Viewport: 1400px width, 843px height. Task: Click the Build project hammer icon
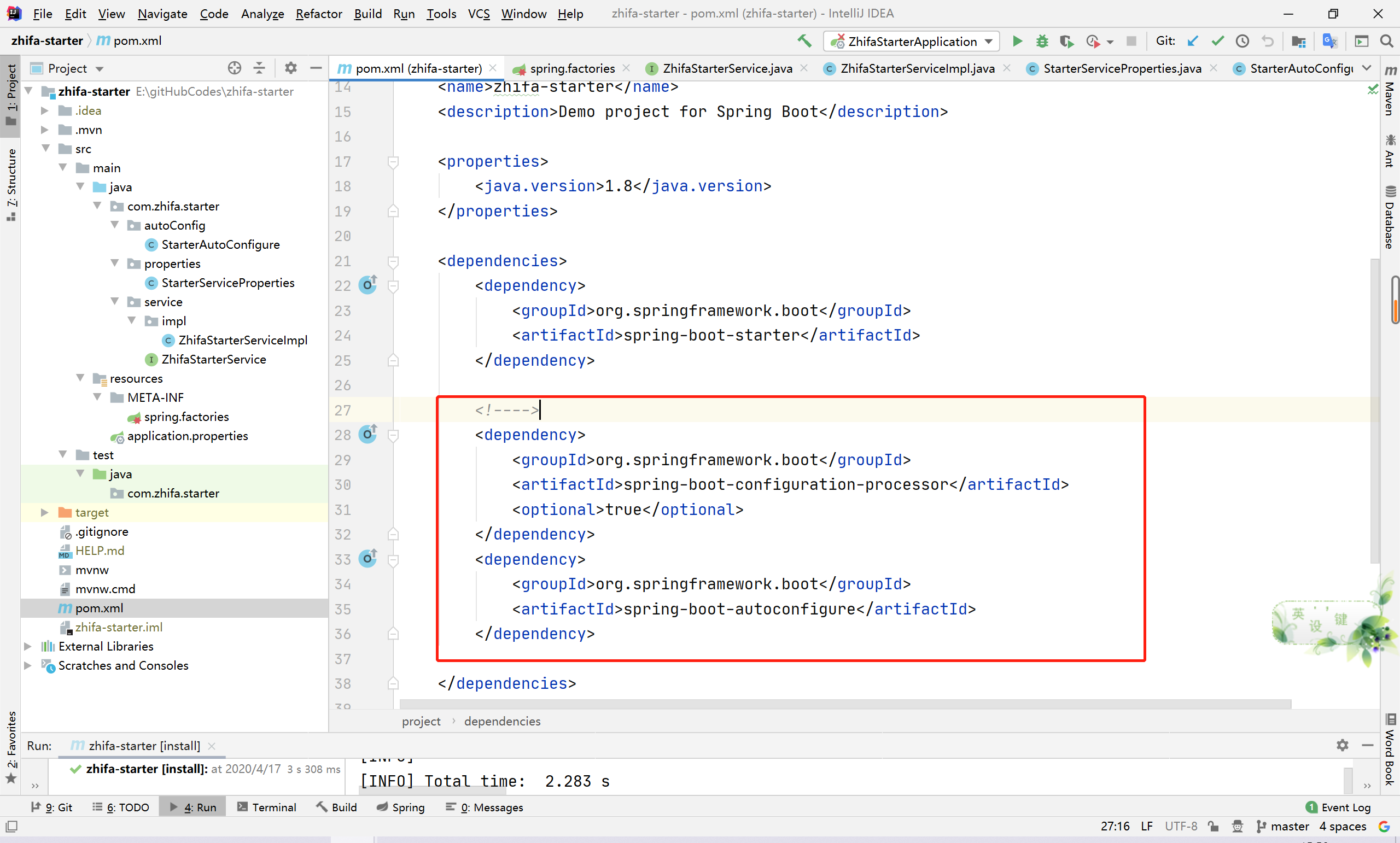(x=804, y=41)
